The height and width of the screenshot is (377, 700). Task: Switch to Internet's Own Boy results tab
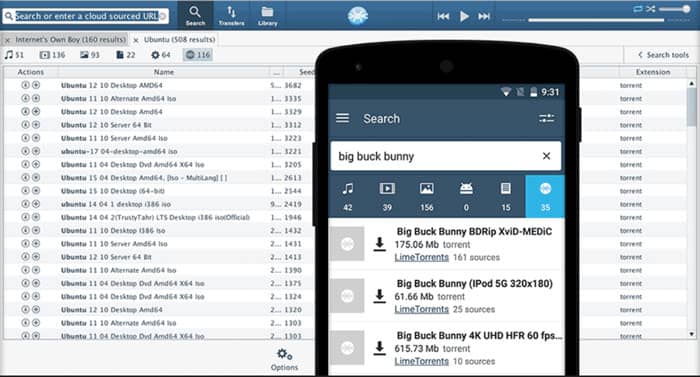[x=70, y=40]
